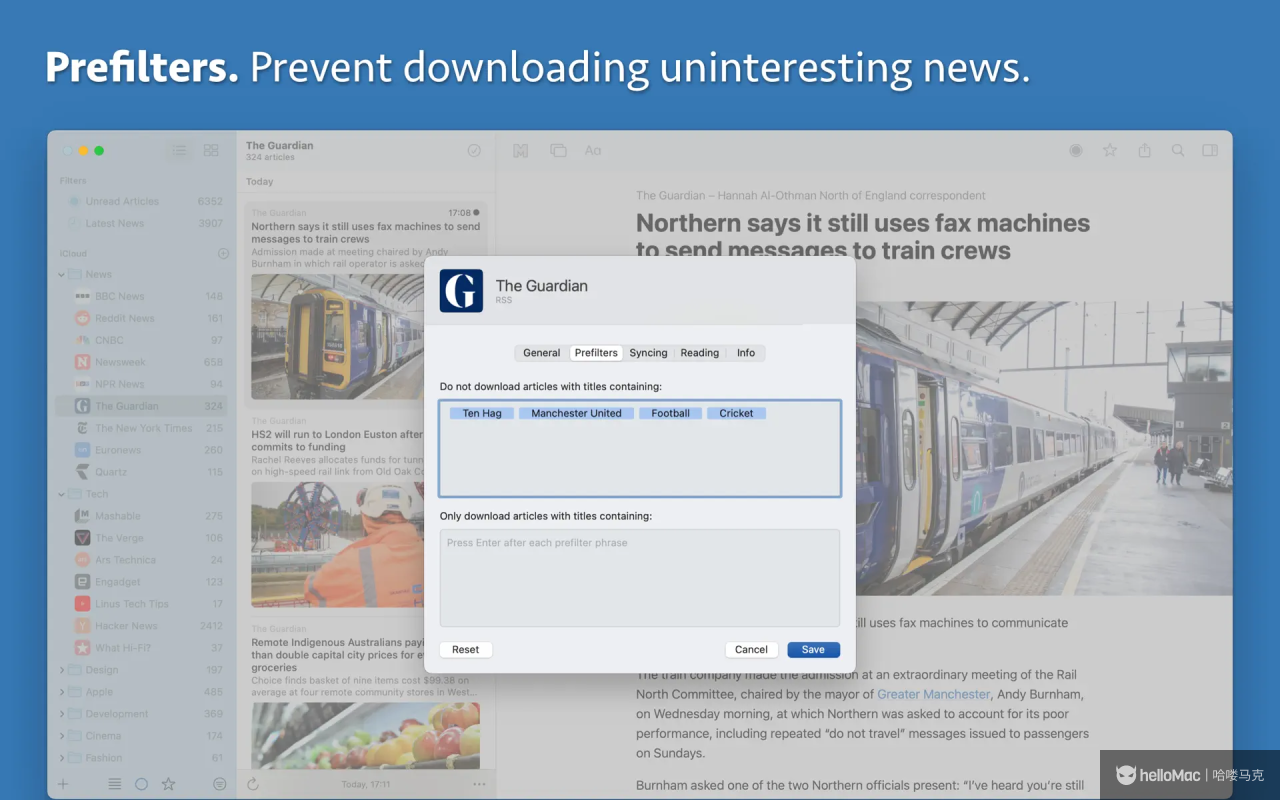
Task: Cancel the prefilter dialog
Action: point(751,650)
